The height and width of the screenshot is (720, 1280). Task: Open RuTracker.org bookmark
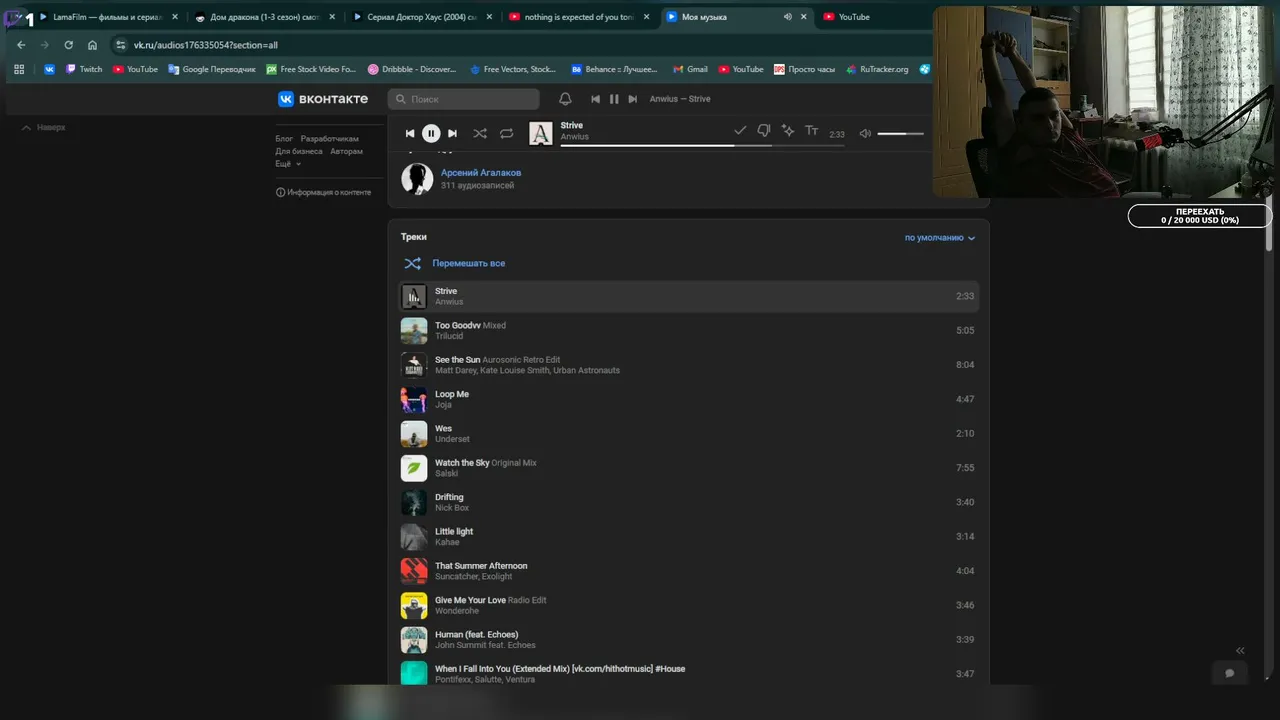(x=877, y=69)
